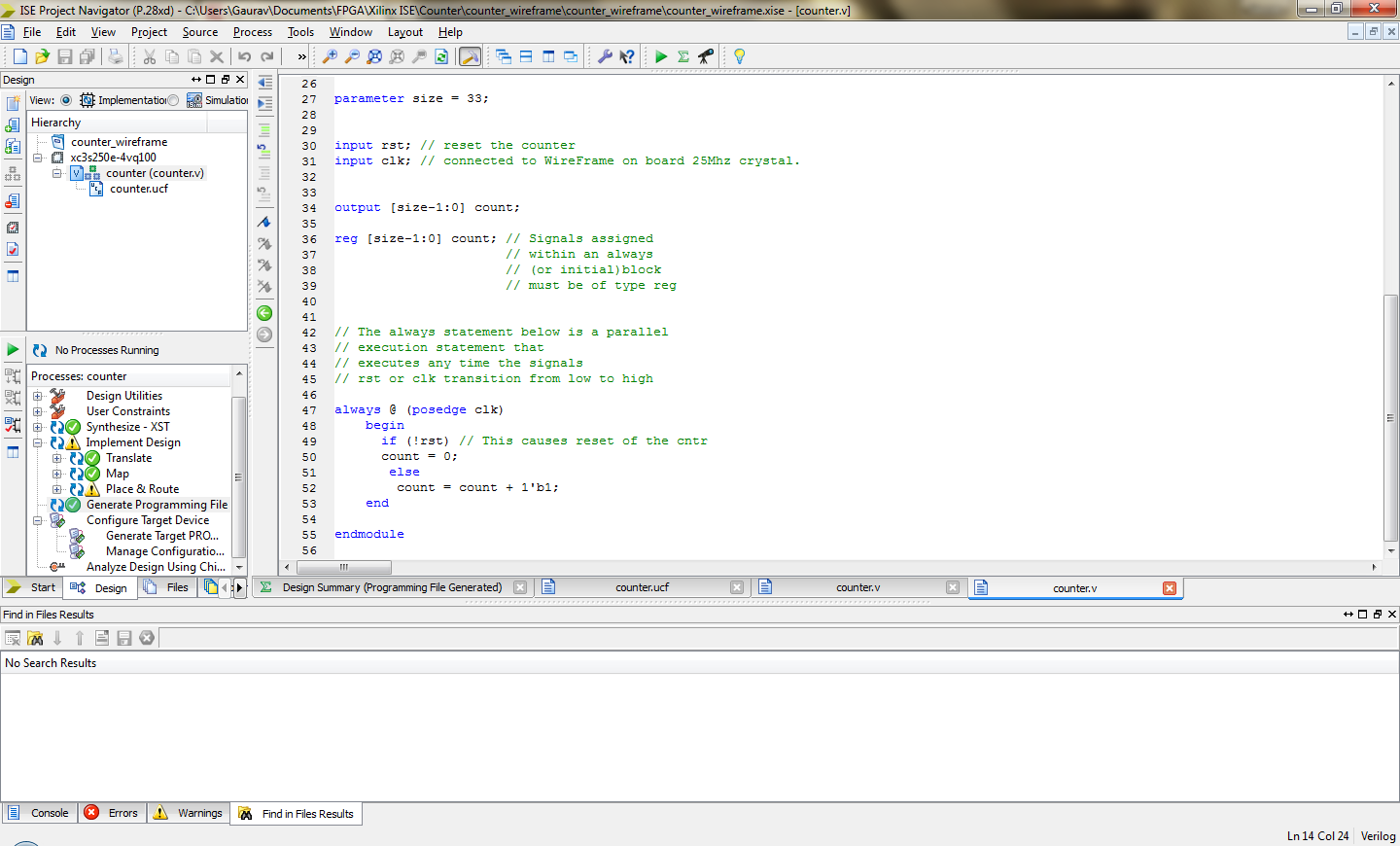Open the Process menu
The image size is (1400, 846).
pos(252,32)
